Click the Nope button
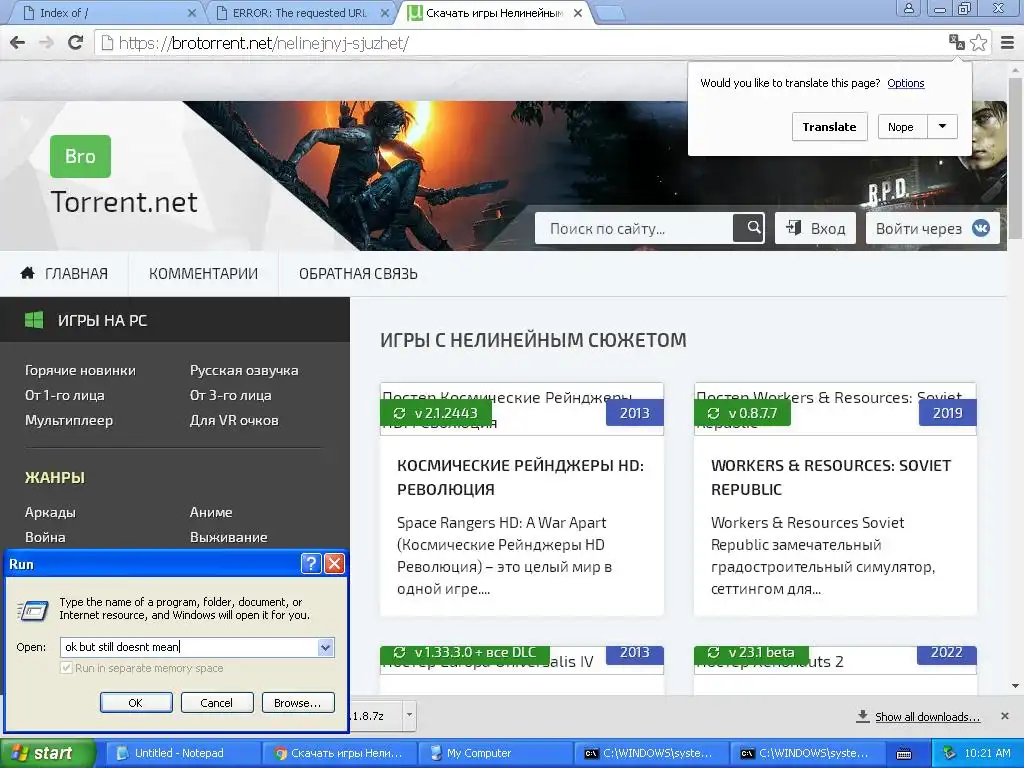The image size is (1024, 768). [x=901, y=127]
